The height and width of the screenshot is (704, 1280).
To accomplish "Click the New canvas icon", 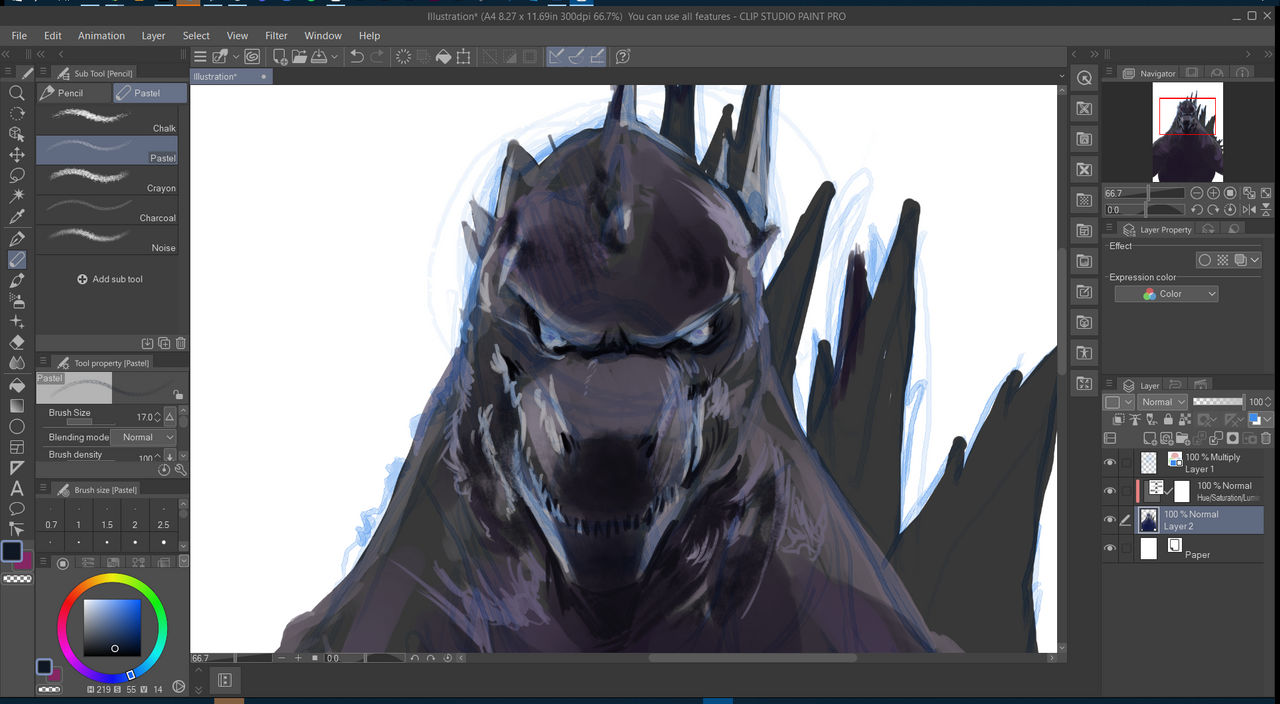I will coord(280,57).
